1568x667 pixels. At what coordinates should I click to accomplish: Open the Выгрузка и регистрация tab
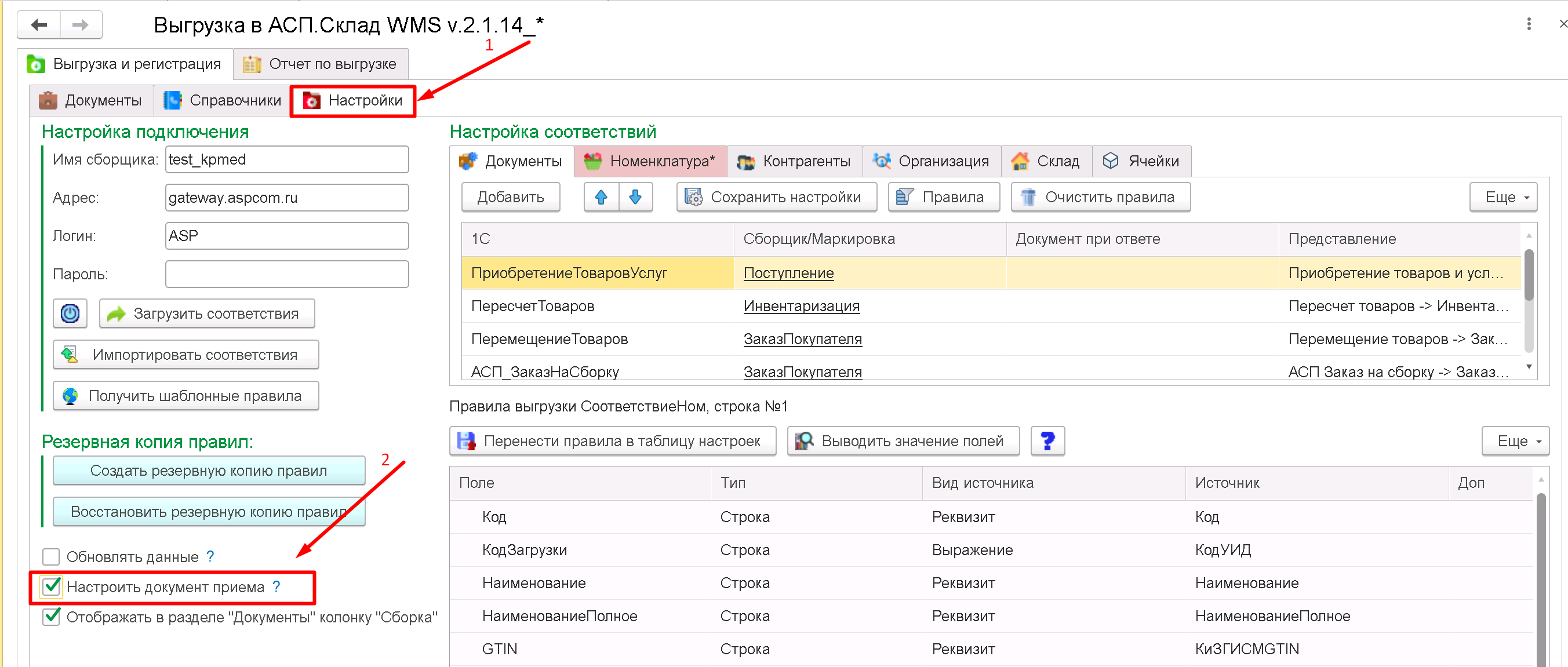click(125, 64)
